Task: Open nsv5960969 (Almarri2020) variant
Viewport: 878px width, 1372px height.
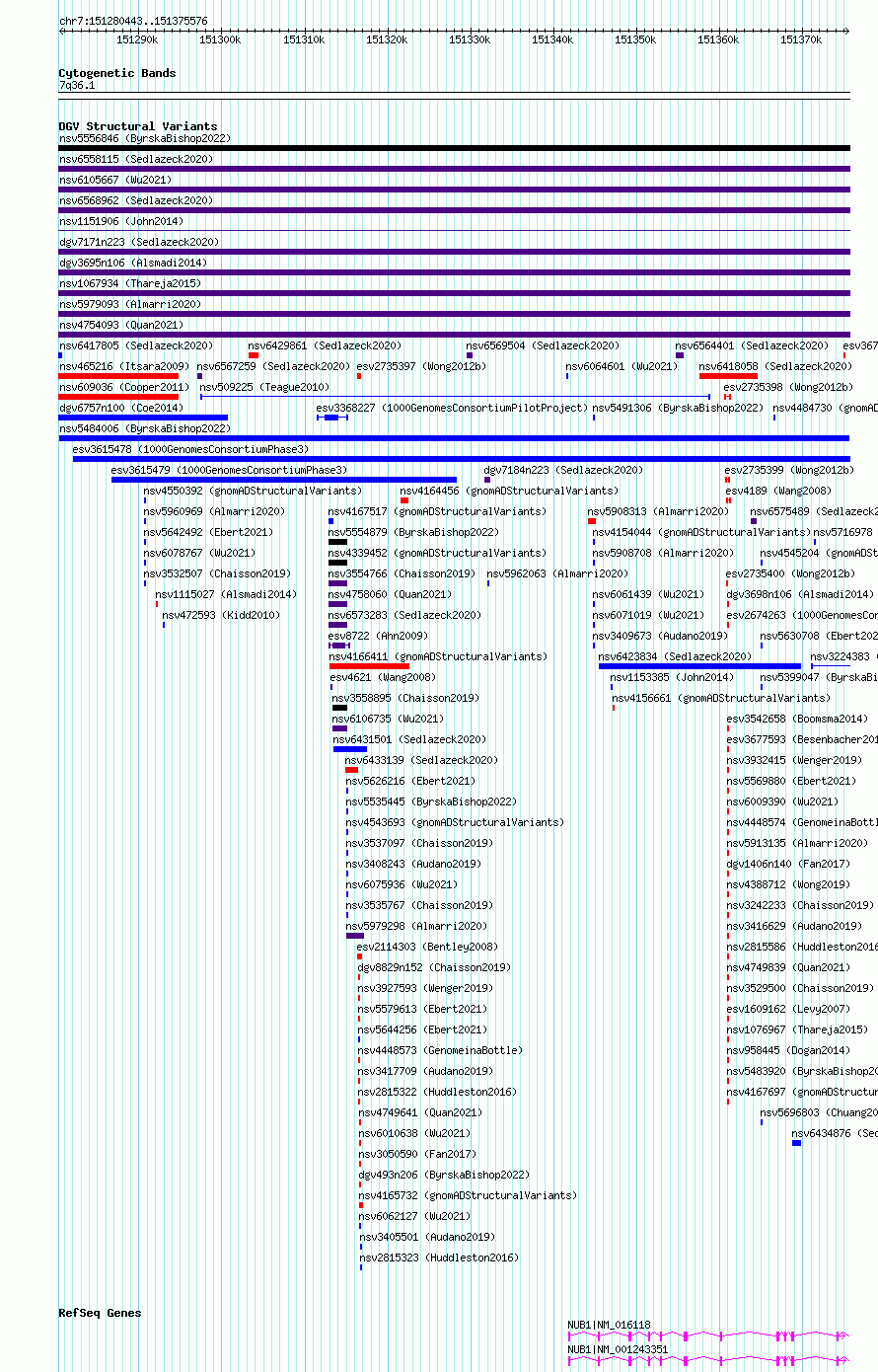Action: click(x=214, y=512)
